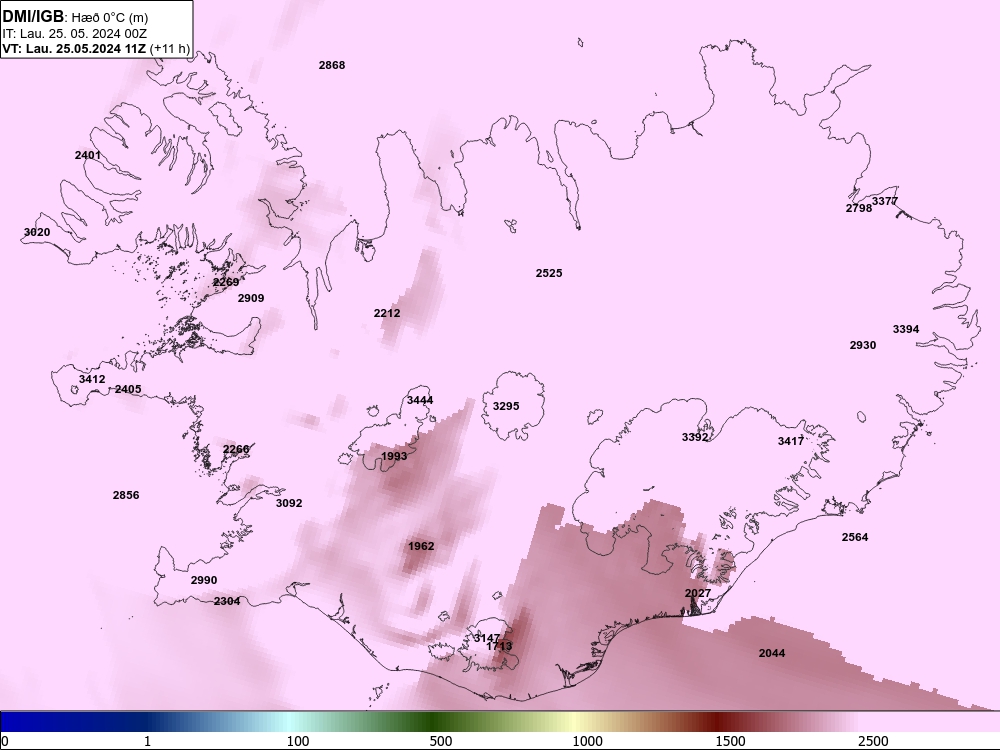Select the 3444 glacier value

click(x=420, y=400)
